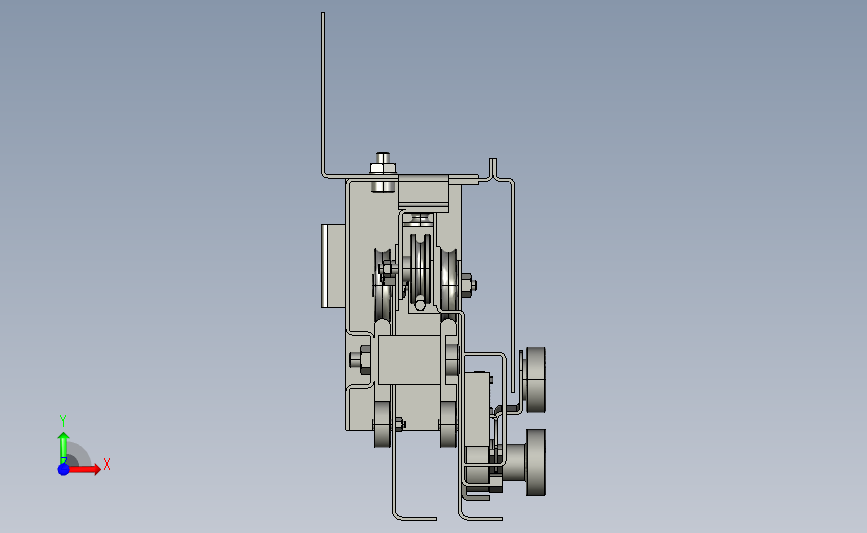
Task: Select the lower right roller wheel
Action: pos(535,462)
